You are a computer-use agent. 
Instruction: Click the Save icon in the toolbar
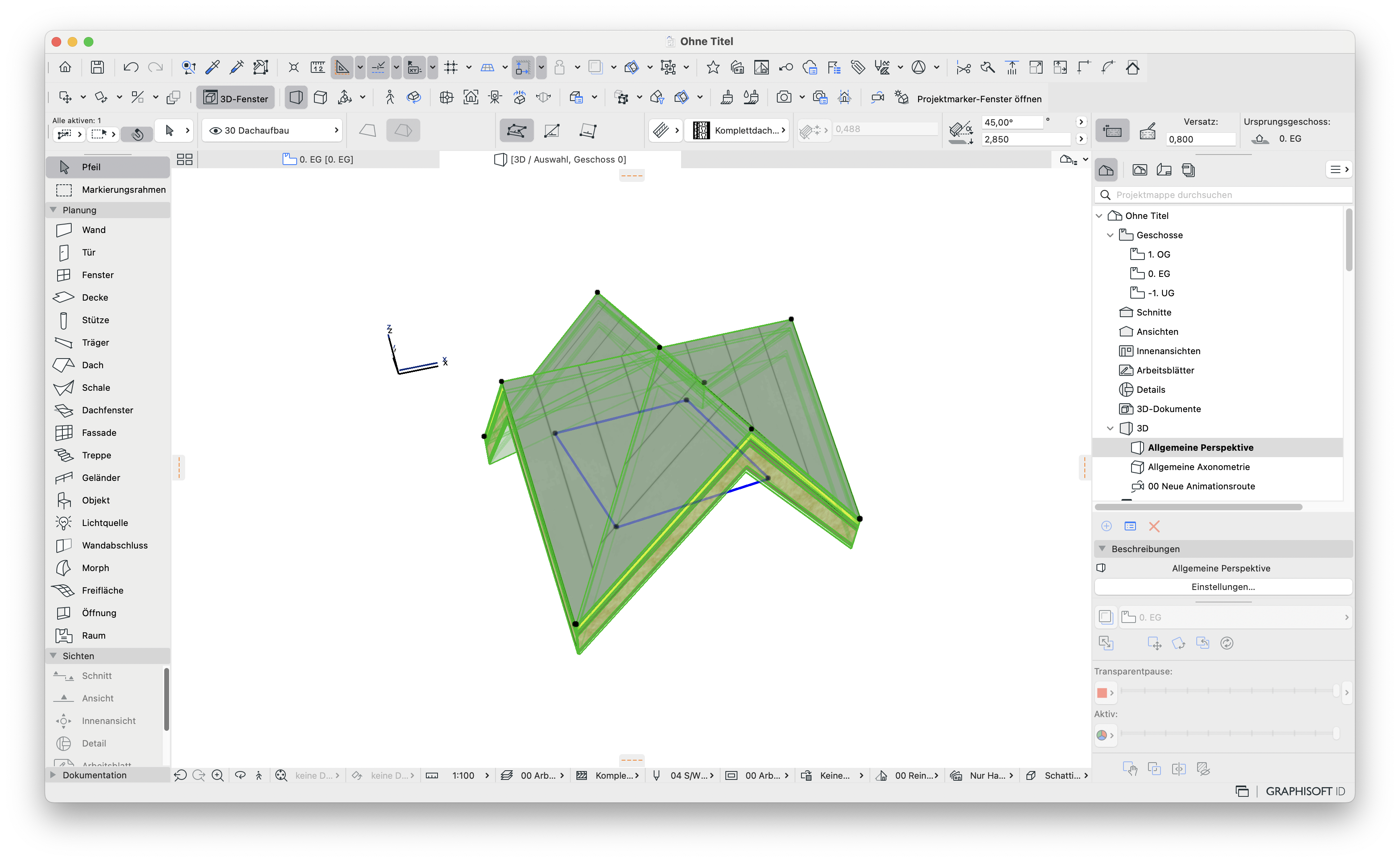[97, 67]
